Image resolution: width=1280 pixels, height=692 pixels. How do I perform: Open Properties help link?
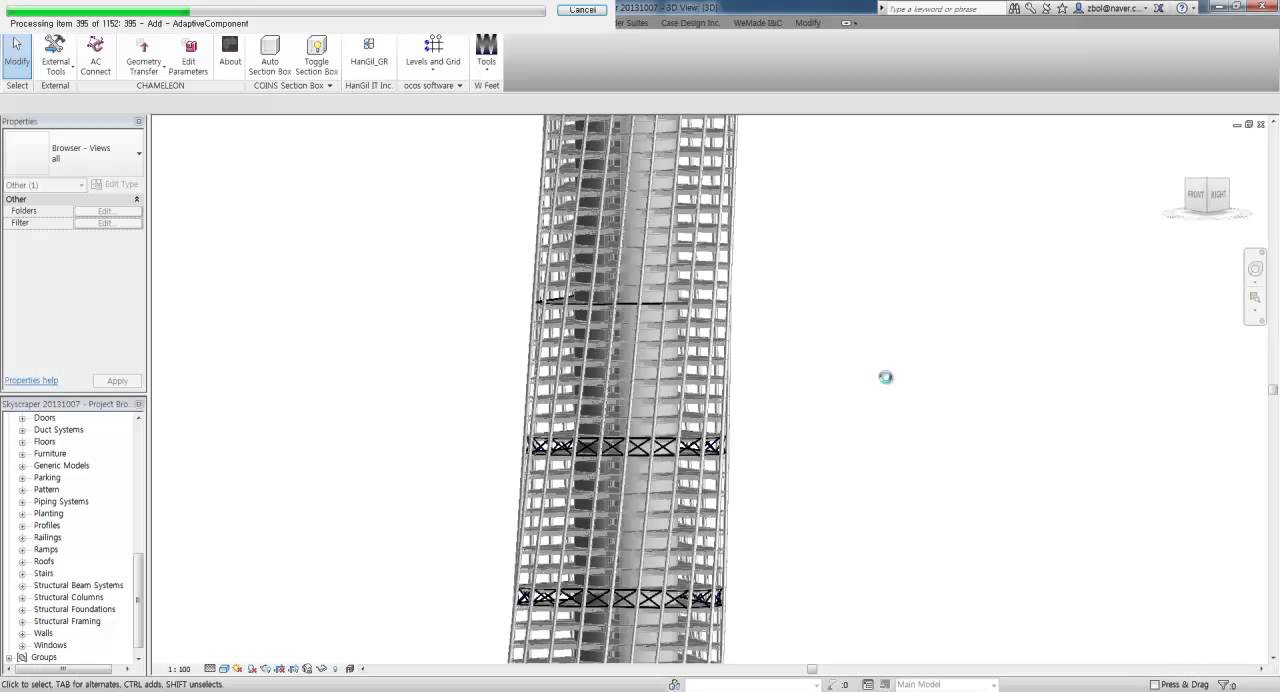point(31,381)
